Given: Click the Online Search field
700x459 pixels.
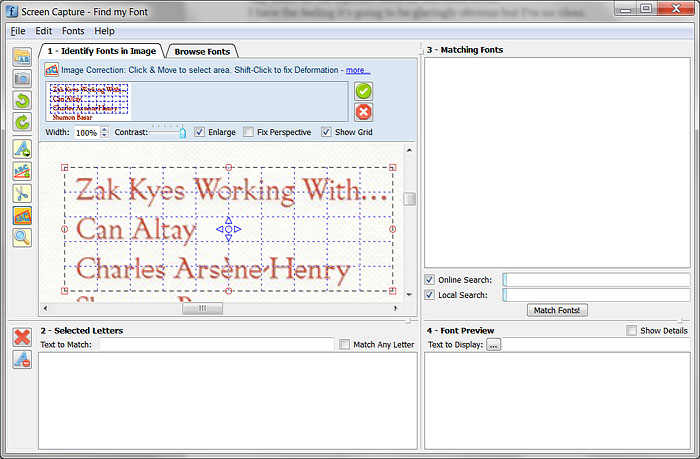Looking at the screenshot, I should [597, 280].
